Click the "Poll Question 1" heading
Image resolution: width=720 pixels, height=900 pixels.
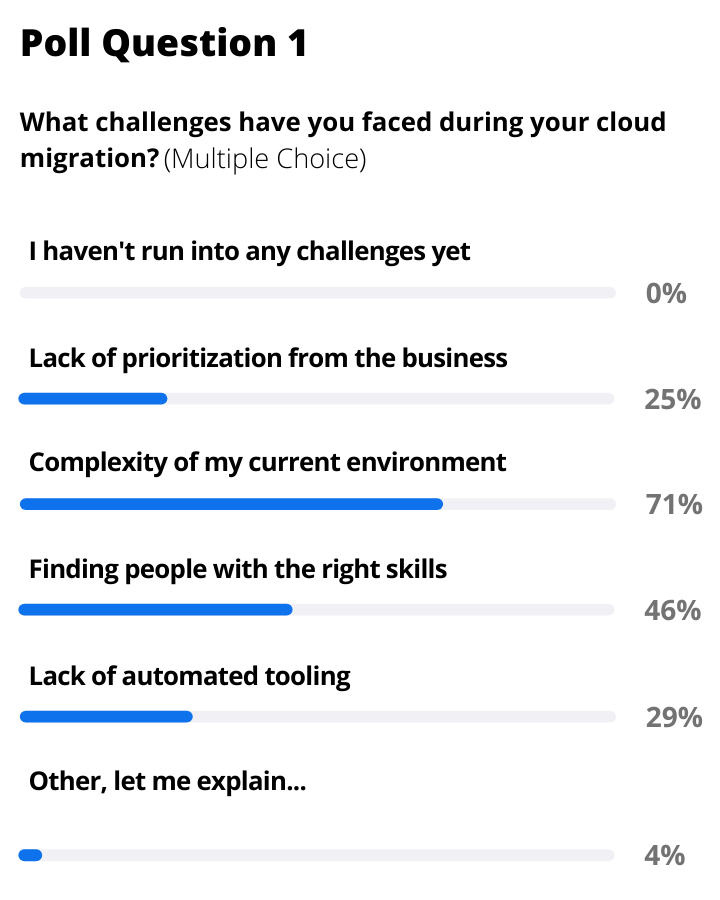(164, 43)
